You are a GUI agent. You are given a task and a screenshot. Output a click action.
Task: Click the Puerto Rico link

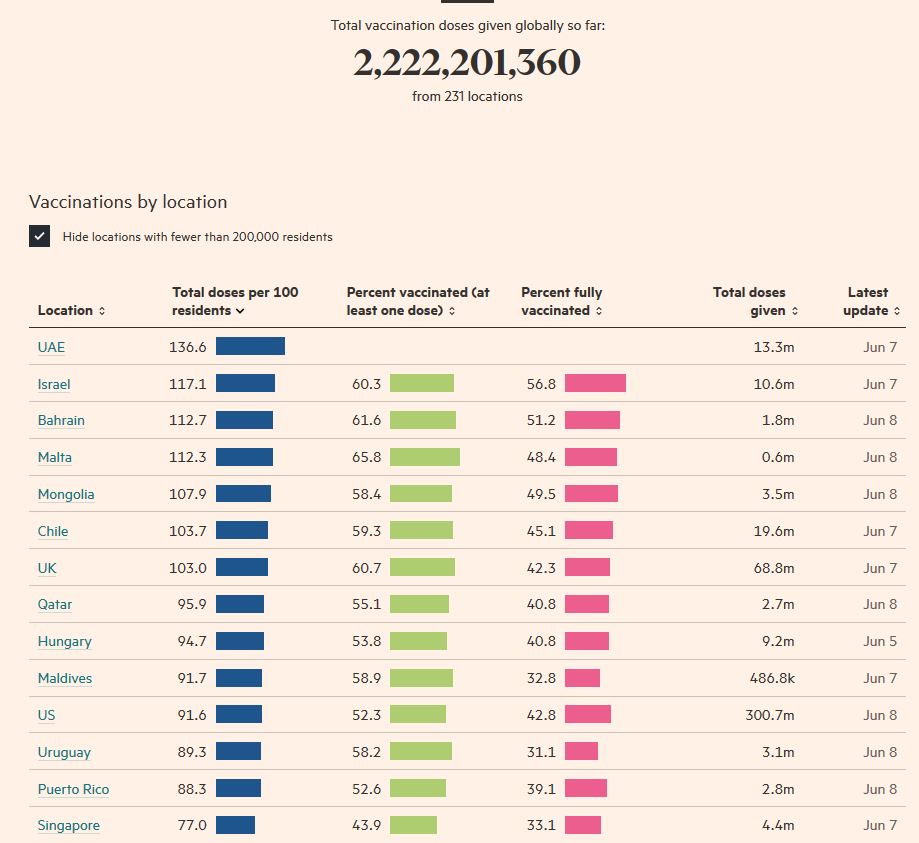(x=73, y=790)
